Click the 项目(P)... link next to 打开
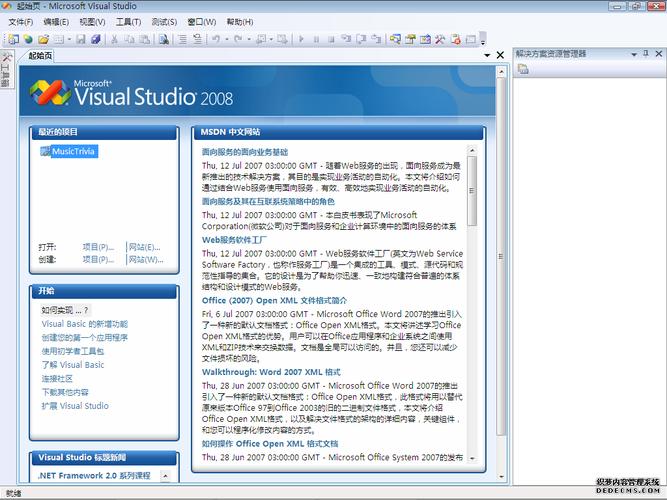This screenshot has height=500, width=667. 98,247
